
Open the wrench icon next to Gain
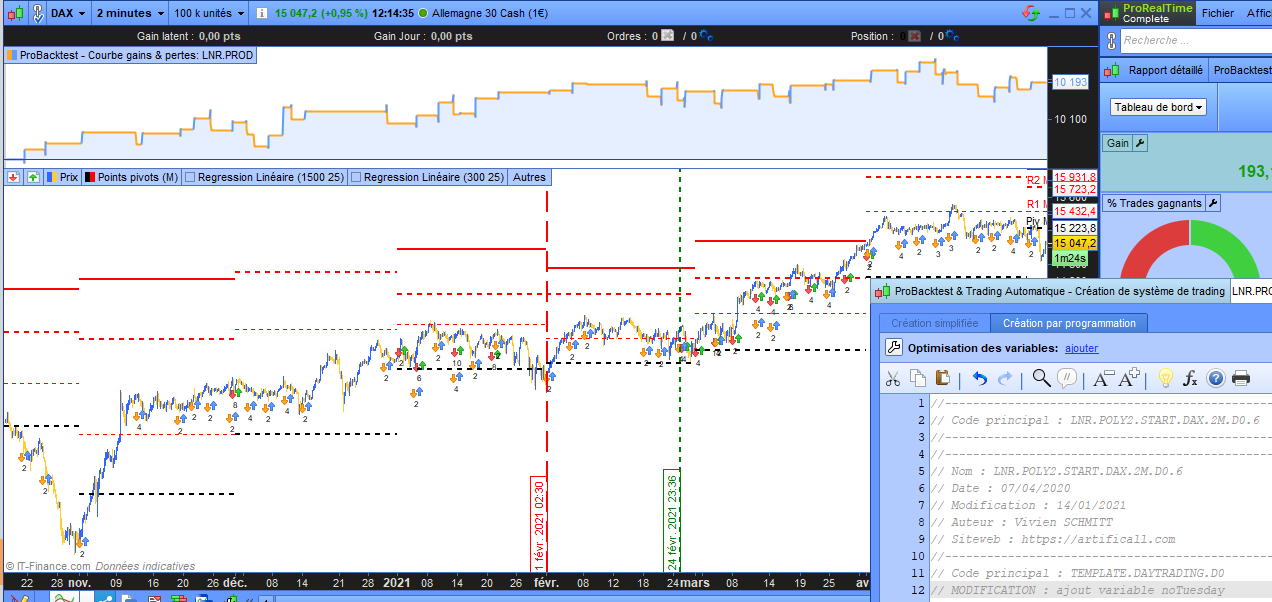[x=1140, y=143]
